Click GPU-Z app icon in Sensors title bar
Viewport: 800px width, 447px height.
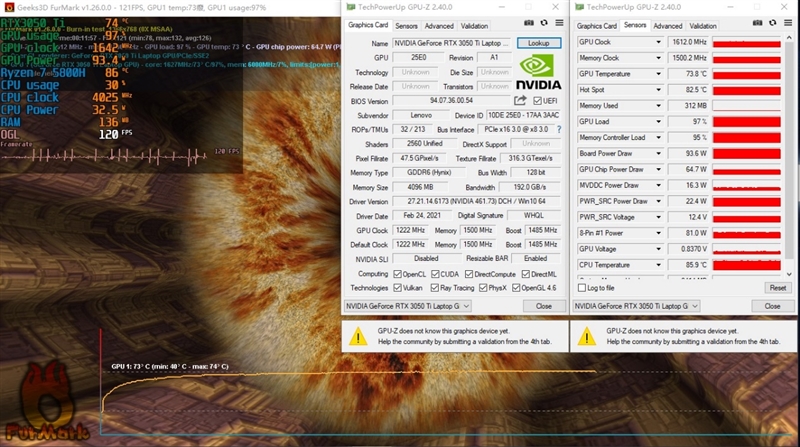(x=579, y=7)
